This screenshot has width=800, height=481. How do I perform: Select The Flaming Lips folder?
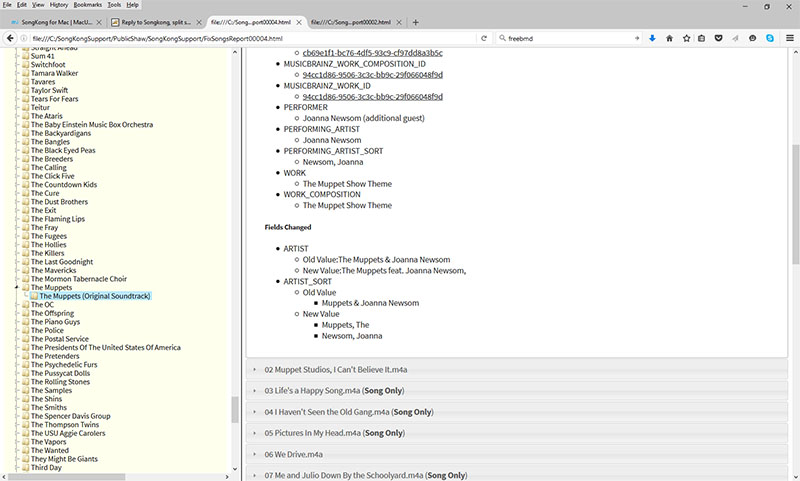coord(58,219)
